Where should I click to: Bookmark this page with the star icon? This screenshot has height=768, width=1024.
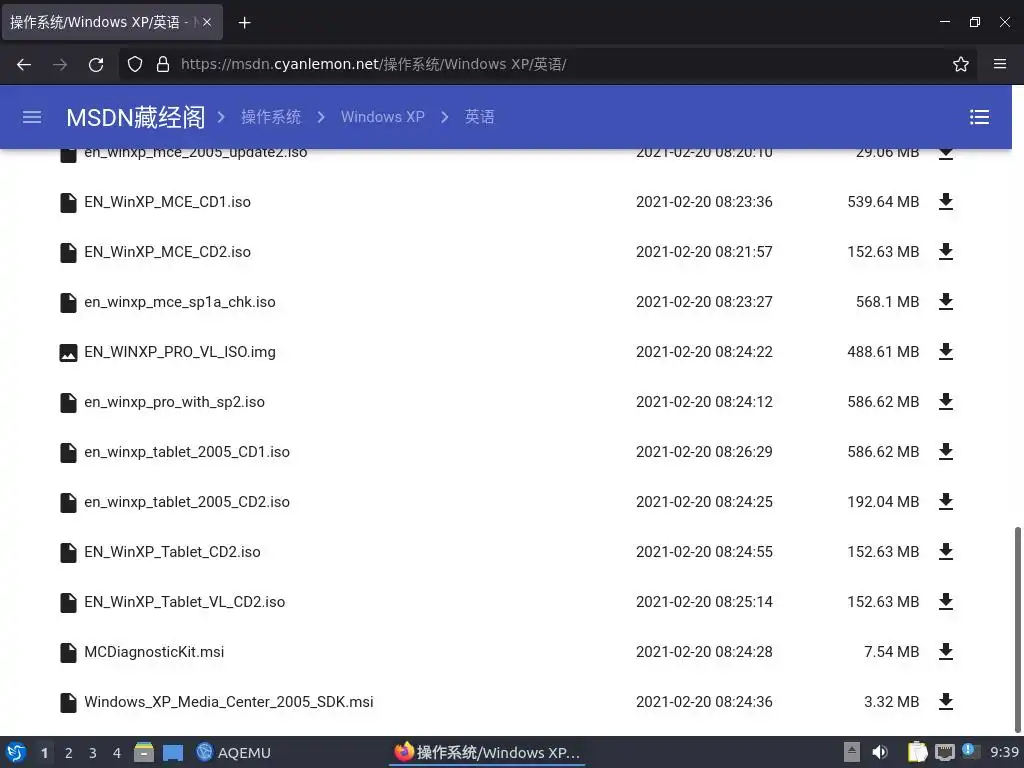[x=961, y=64]
